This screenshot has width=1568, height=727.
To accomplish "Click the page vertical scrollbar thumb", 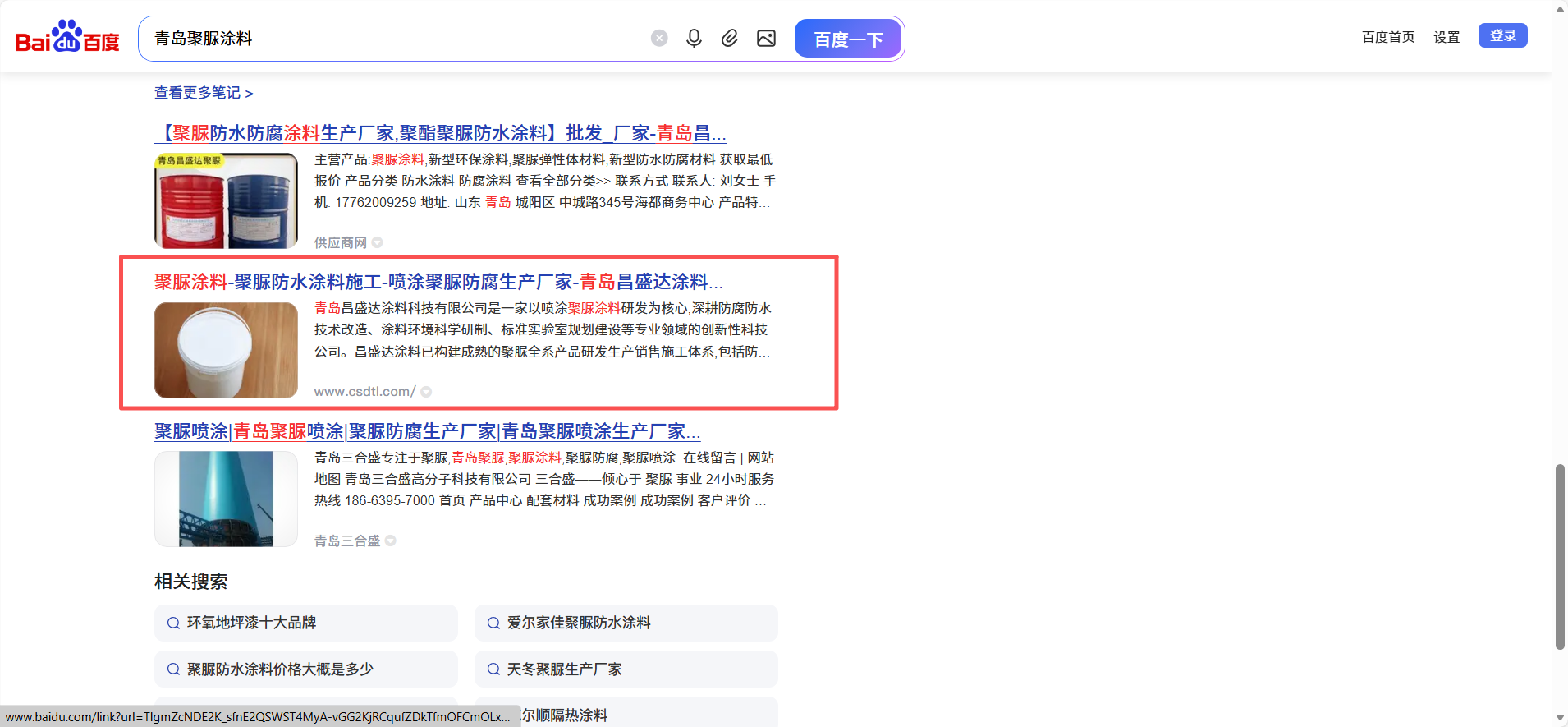I will click(1560, 557).
